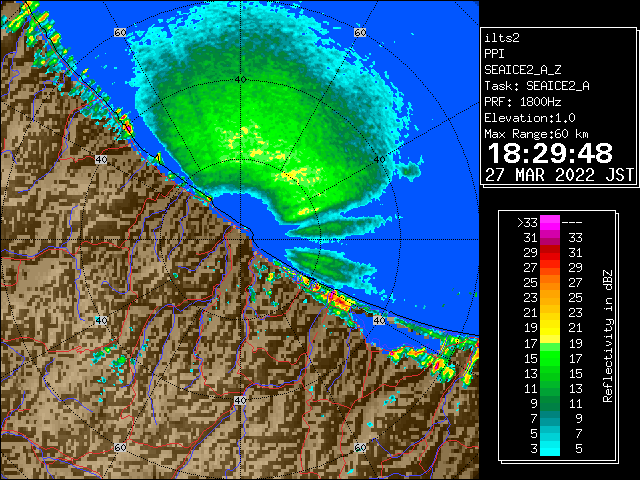Image resolution: width=640 pixels, height=480 pixels.
Task: Pick the yellow legend swatch between 19 and 21
Action: [x=550, y=328]
